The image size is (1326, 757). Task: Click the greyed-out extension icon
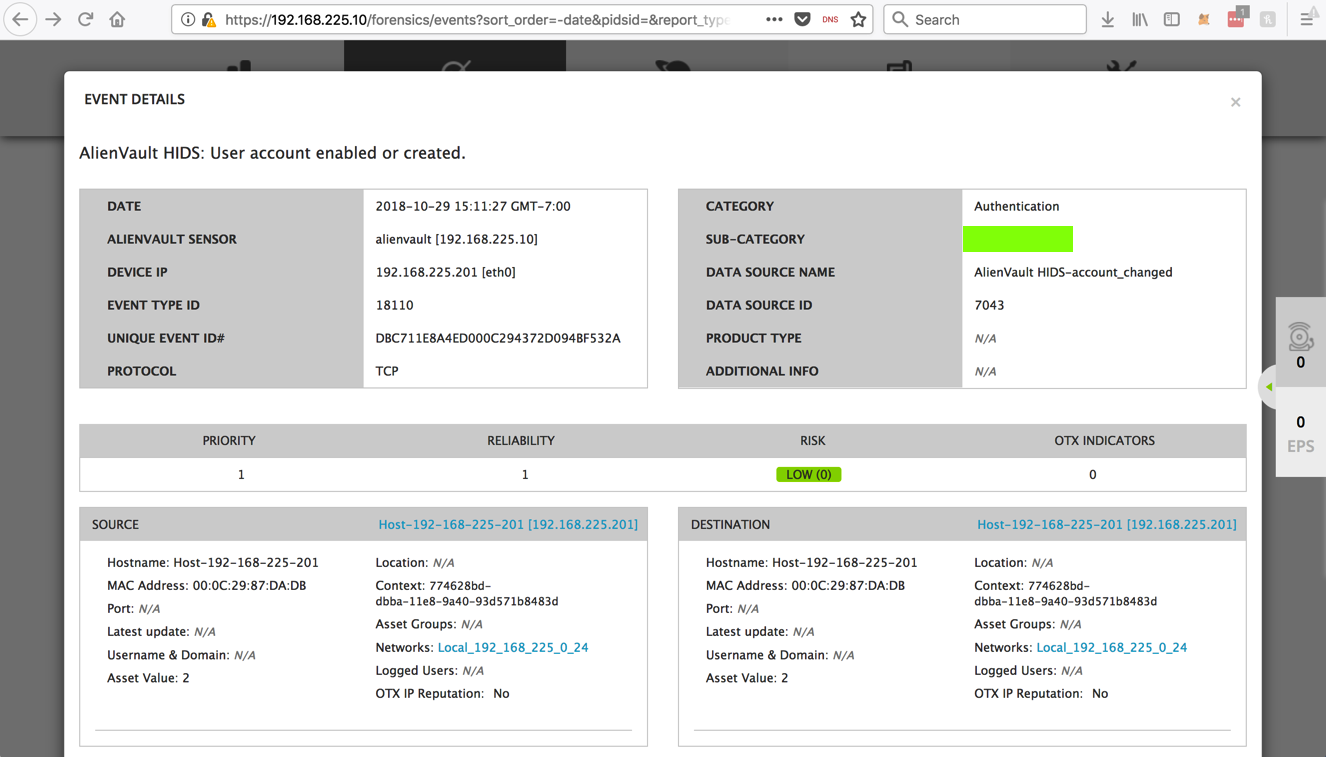pos(1268,19)
